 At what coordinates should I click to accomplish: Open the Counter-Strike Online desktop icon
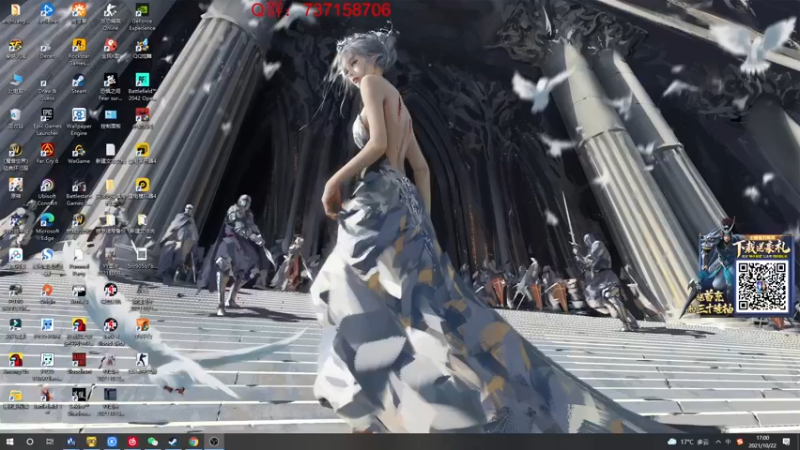point(110,16)
